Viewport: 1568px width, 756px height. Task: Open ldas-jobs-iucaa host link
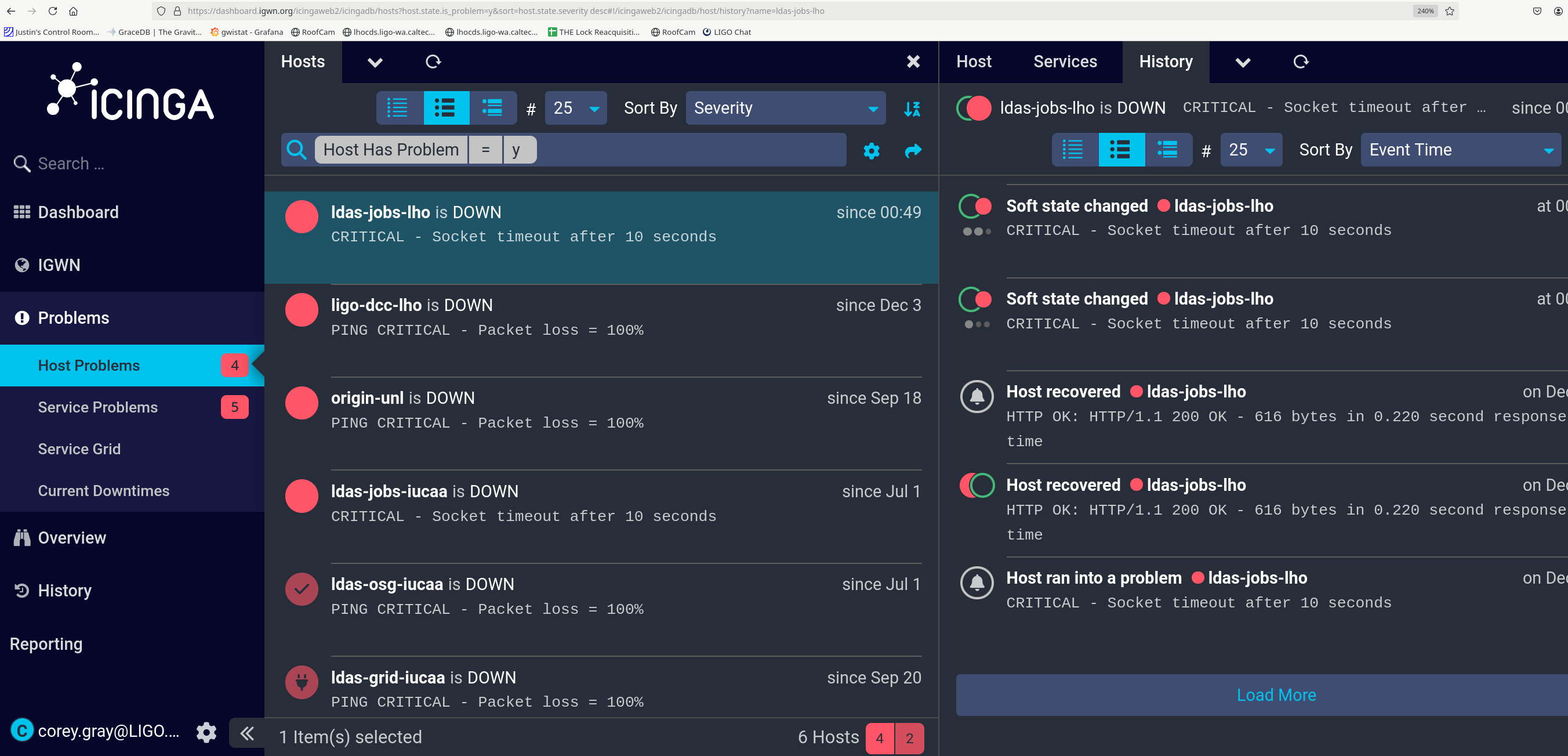(389, 491)
